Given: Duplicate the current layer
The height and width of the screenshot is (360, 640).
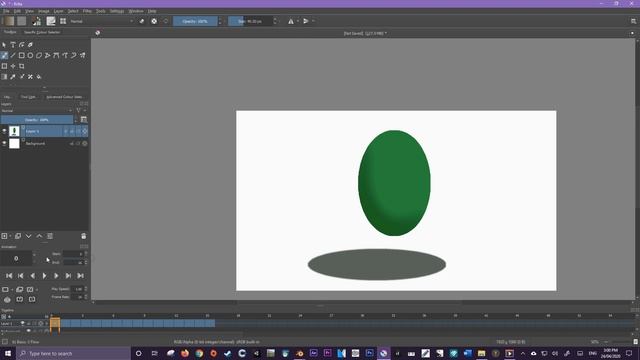Looking at the screenshot, I should [18, 236].
